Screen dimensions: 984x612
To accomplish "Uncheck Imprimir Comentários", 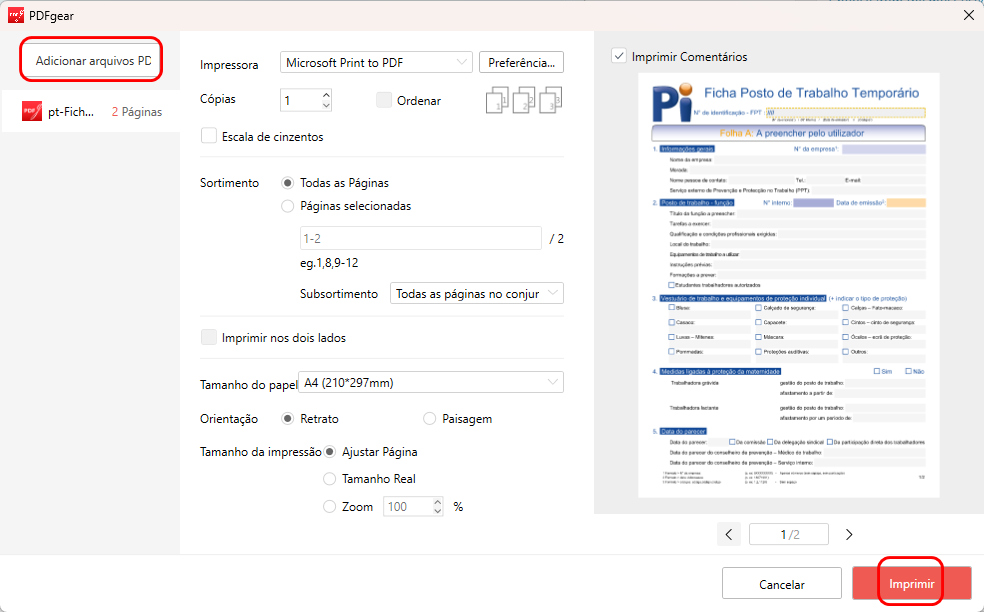I will (617, 56).
